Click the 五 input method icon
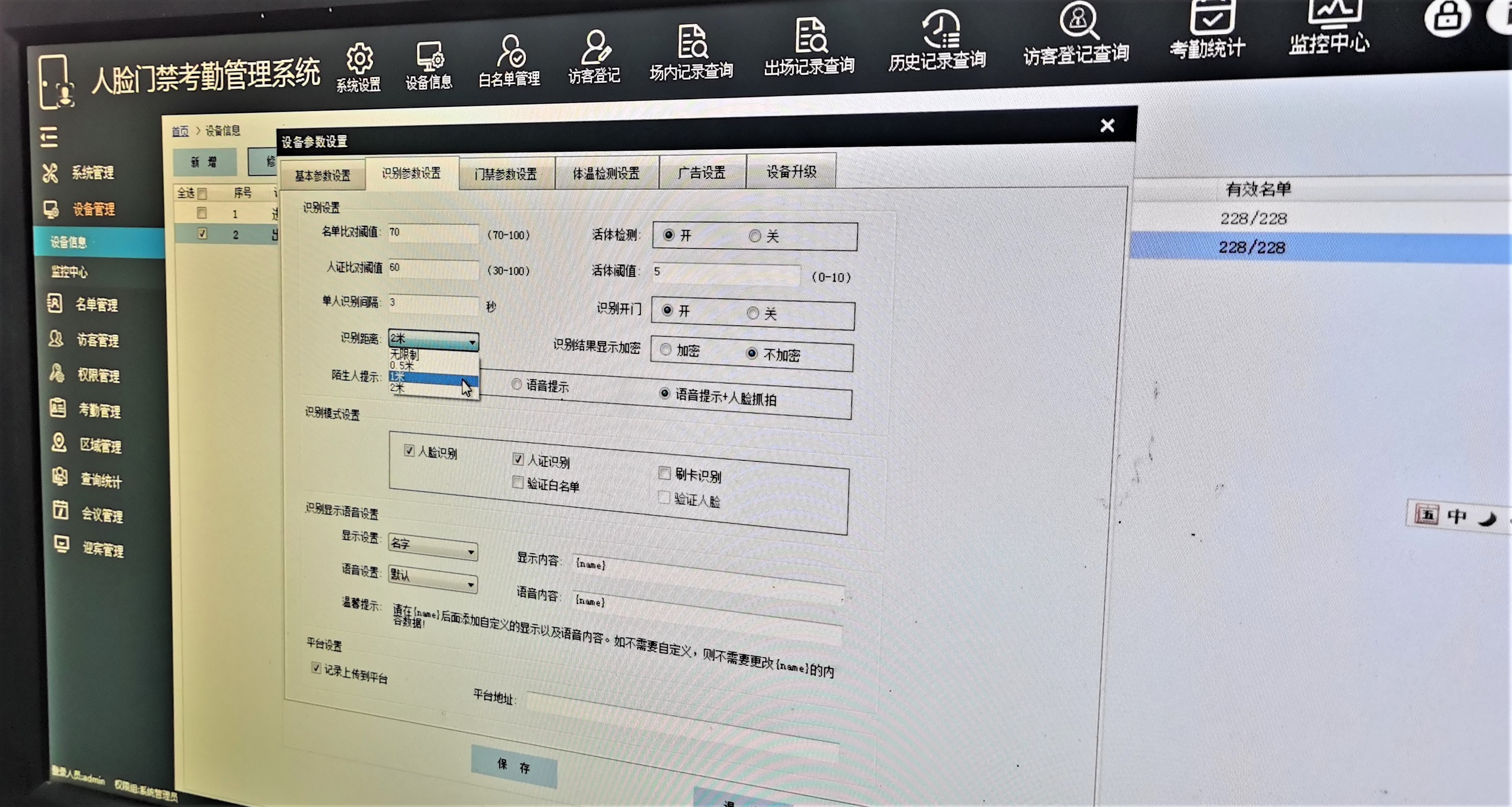The width and height of the screenshot is (1512, 807). point(1427,515)
